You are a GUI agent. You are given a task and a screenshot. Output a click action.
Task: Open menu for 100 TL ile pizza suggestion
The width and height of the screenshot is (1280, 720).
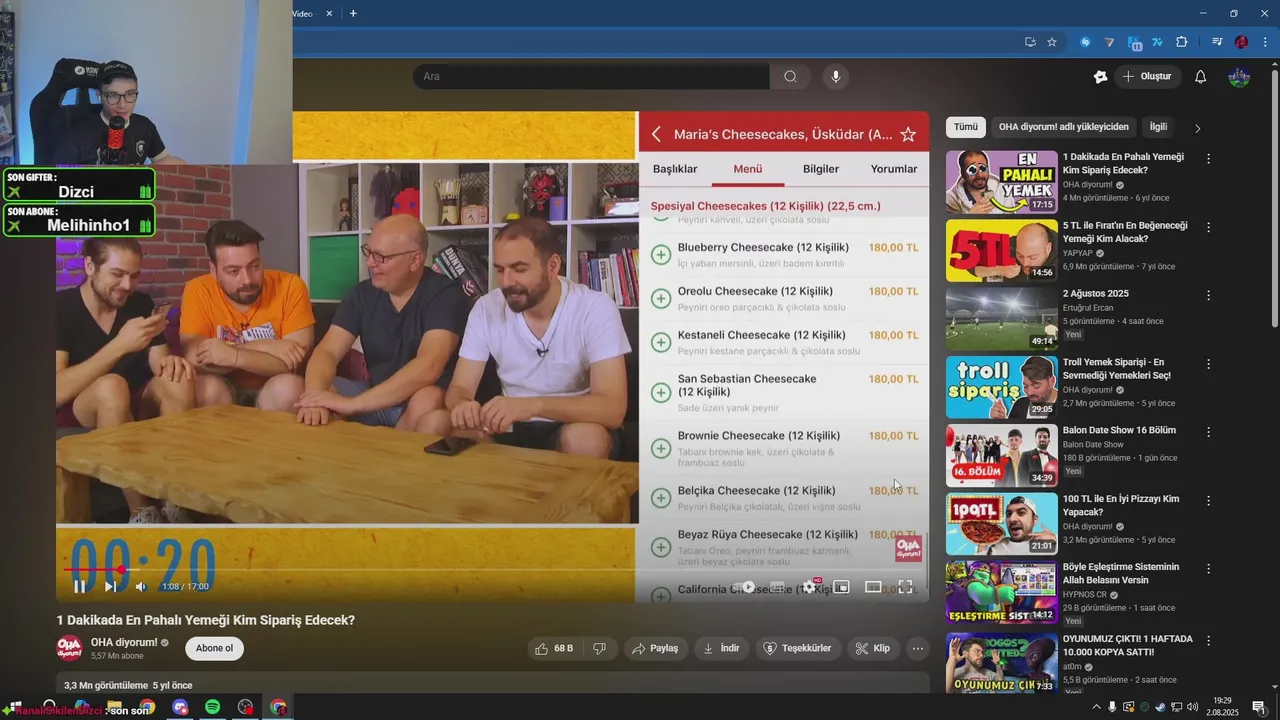pos(1208,500)
